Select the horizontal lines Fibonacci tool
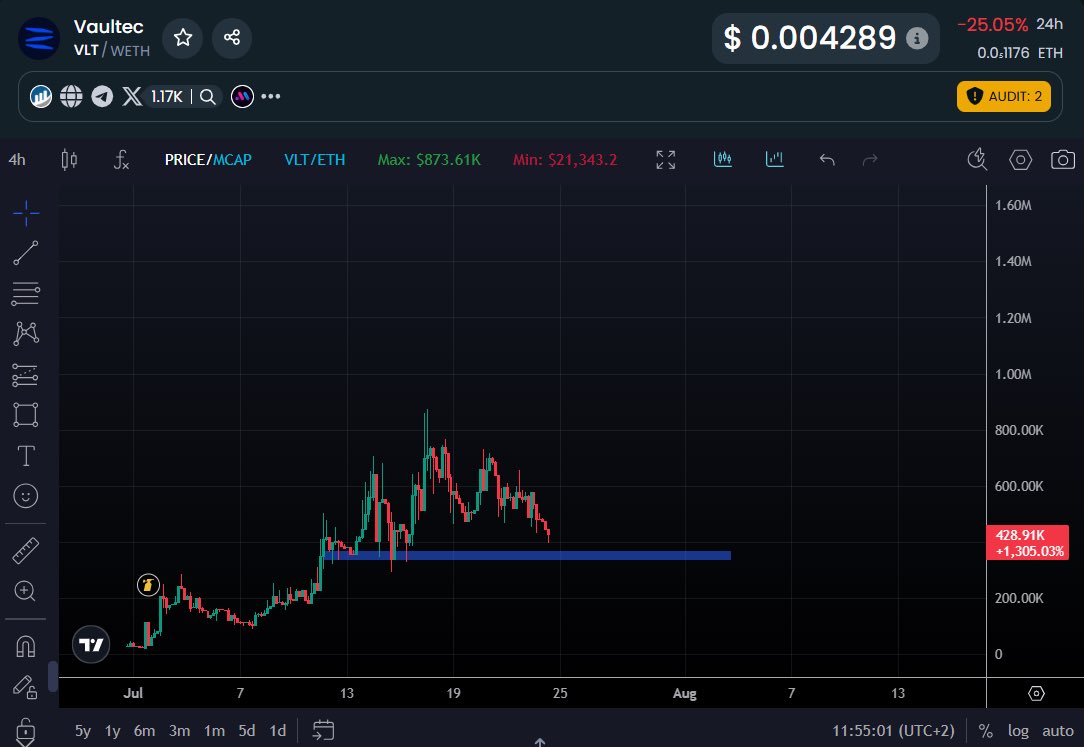Image resolution: width=1084 pixels, height=747 pixels. tap(26, 294)
